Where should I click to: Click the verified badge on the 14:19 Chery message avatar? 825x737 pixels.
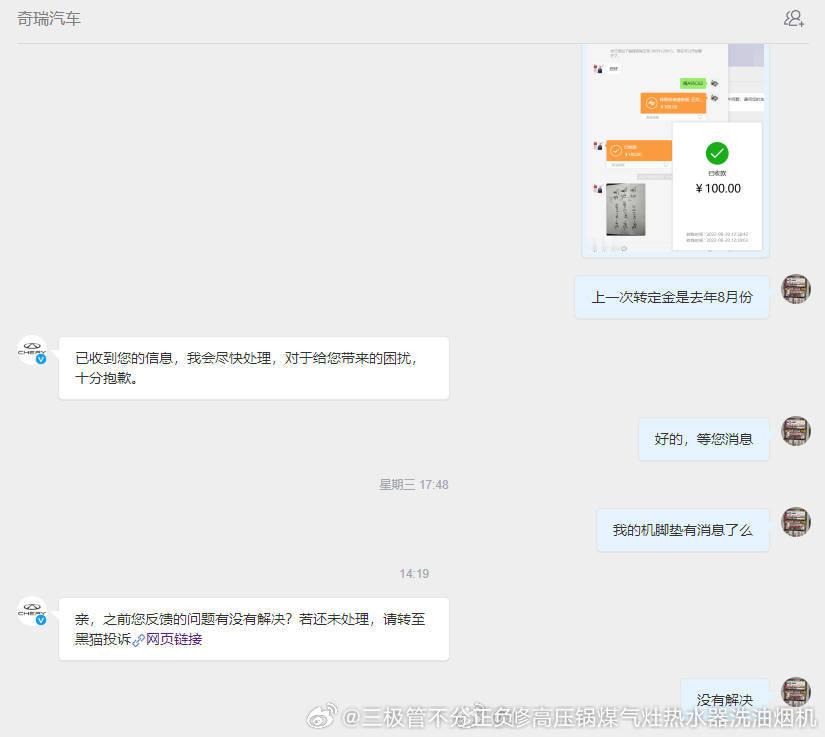click(x=41, y=620)
